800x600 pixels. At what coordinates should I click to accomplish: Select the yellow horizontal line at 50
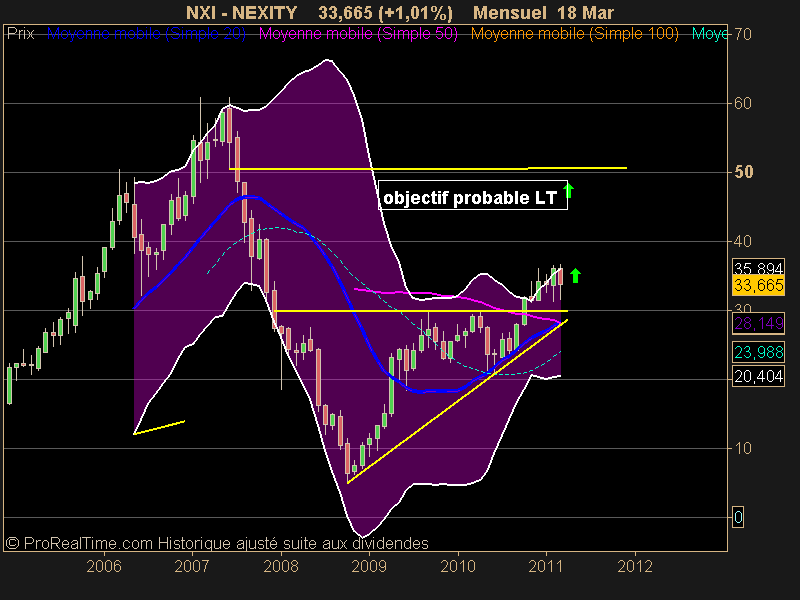(428, 168)
